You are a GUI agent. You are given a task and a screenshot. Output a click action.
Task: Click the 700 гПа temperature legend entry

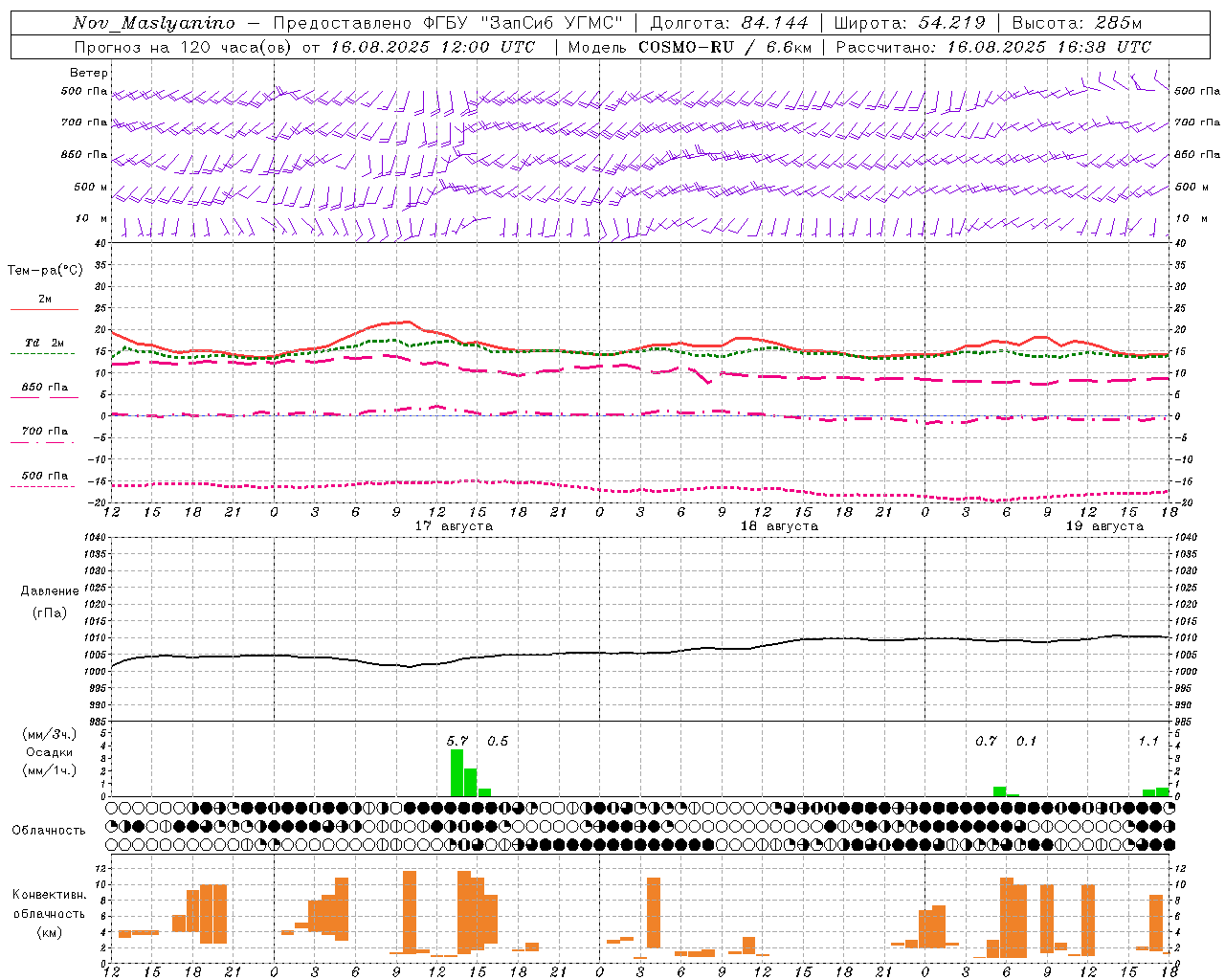click(x=44, y=432)
